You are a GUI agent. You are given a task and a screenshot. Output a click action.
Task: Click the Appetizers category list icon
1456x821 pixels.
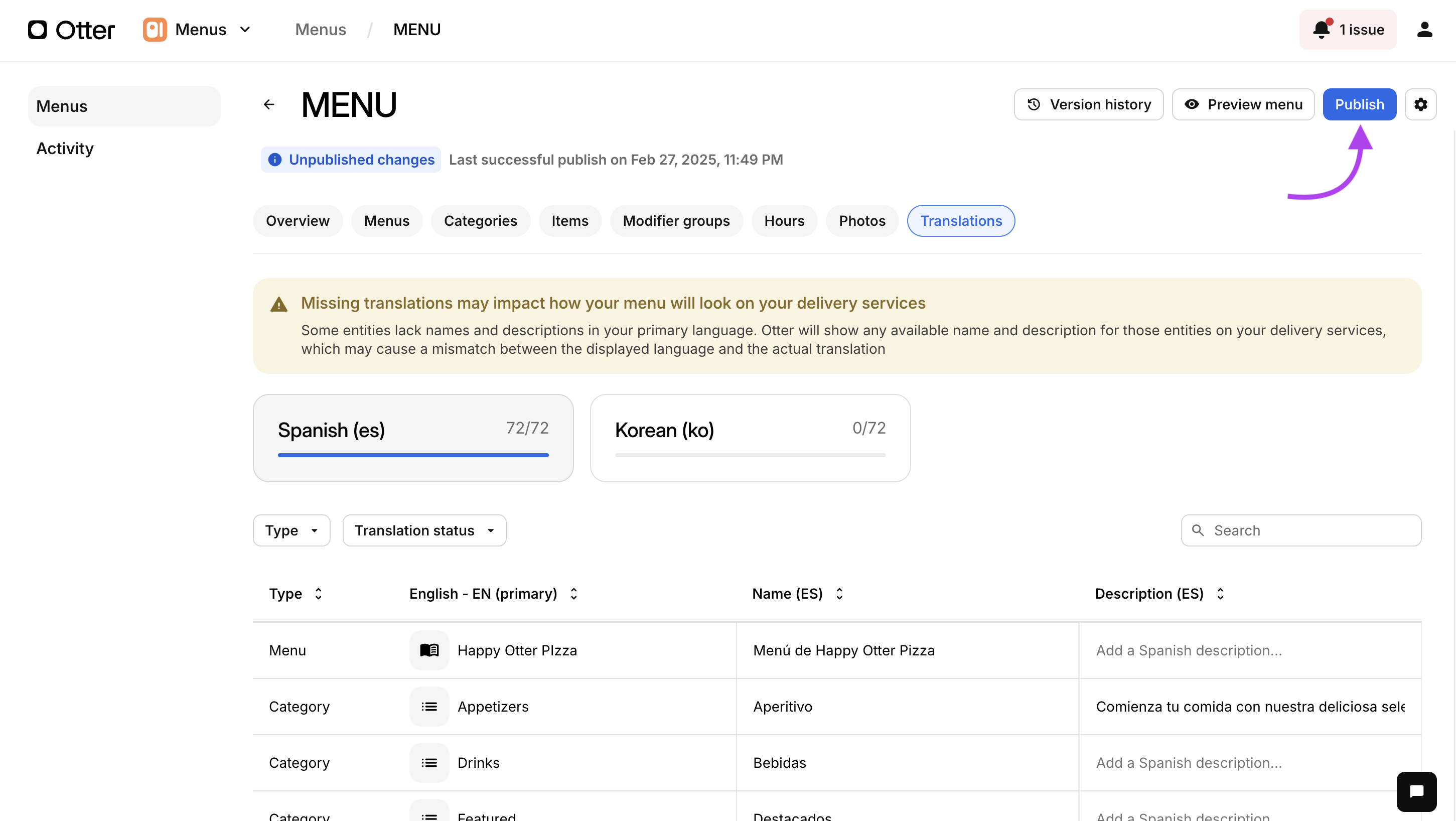(429, 707)
